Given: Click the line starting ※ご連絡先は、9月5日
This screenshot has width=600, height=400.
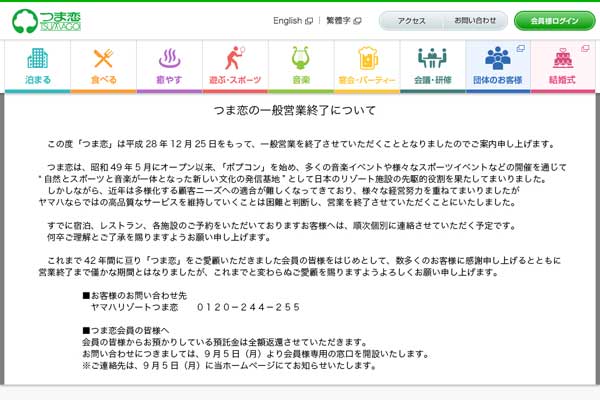Looking at the screenshot, I should [230, 366].
